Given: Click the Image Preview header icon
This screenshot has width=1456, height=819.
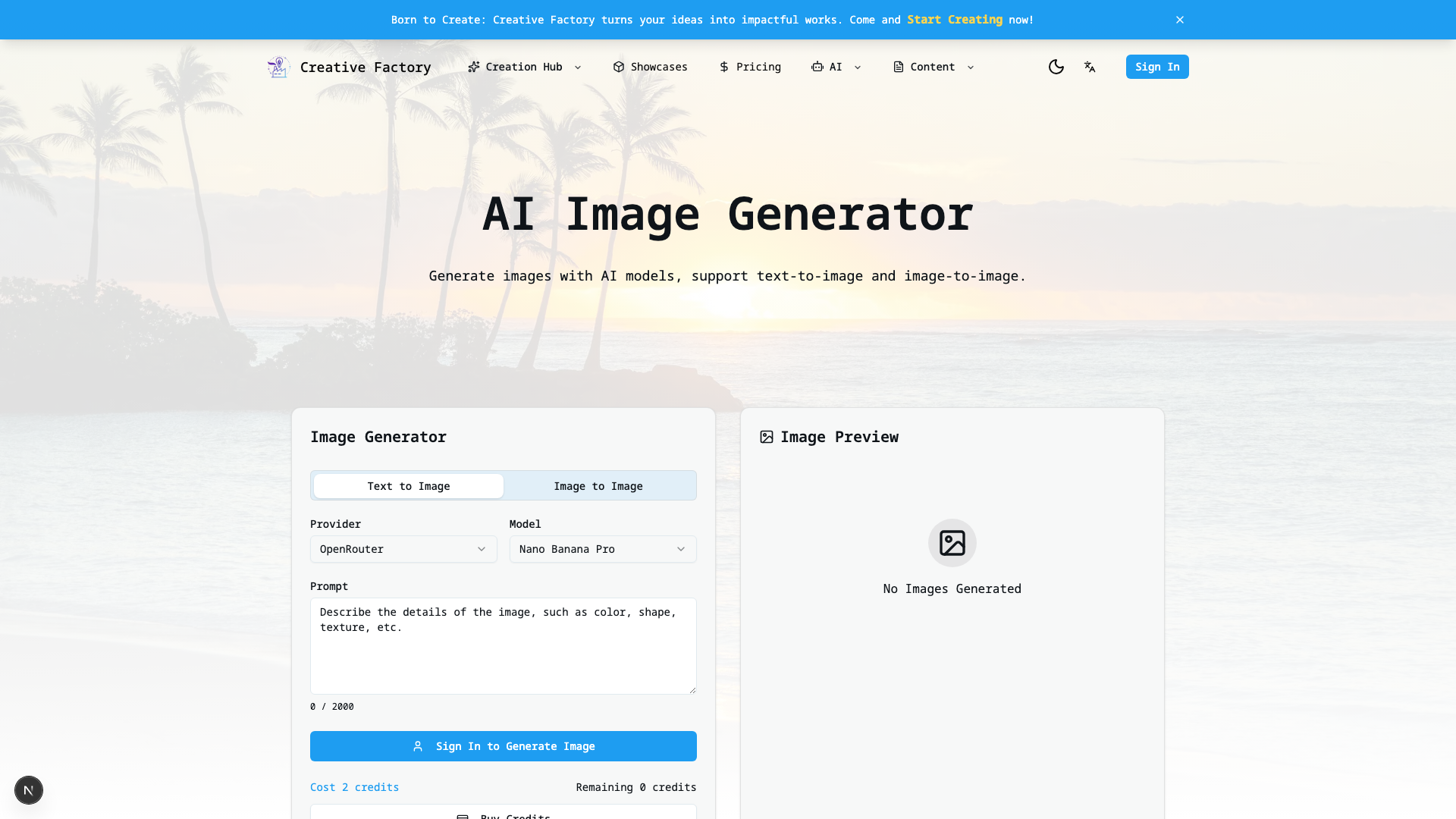Looking at the screenshot, I should pos(767,437).
